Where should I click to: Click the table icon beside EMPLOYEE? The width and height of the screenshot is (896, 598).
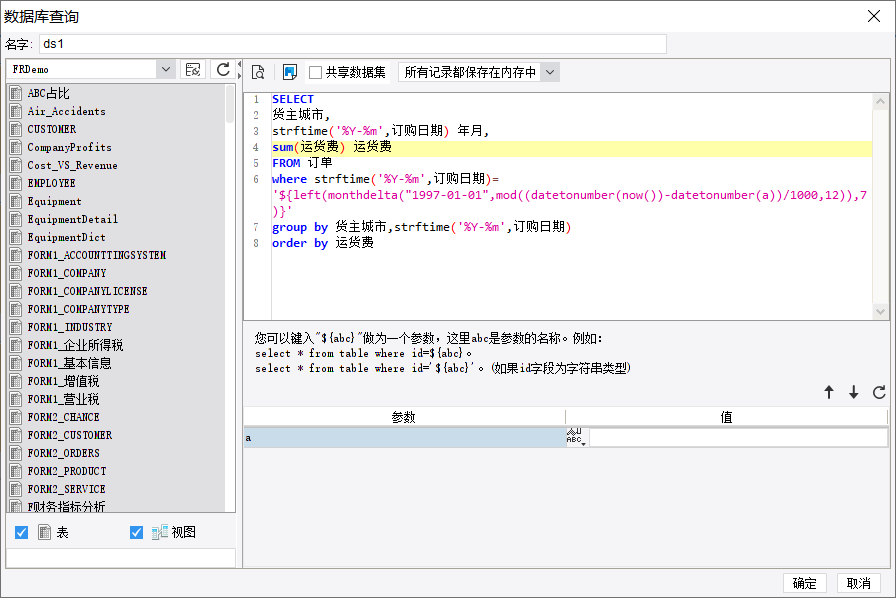click(16, 183)
